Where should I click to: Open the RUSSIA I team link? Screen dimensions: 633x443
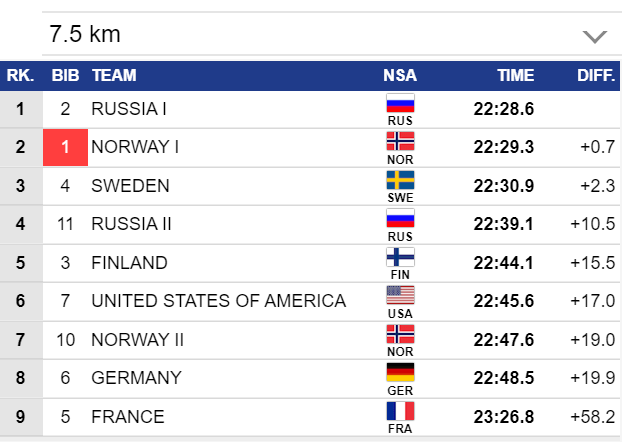coord(129,108)
